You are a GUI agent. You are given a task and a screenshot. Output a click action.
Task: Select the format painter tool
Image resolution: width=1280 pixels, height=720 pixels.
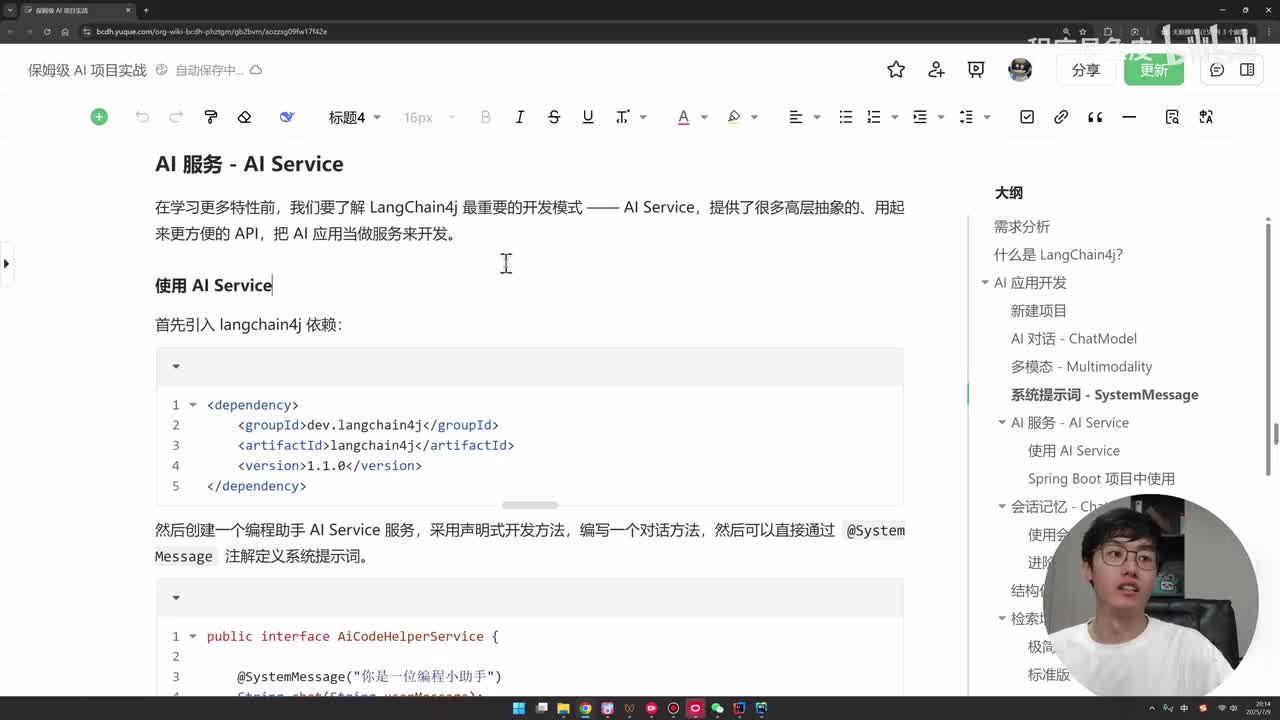point(210,117)
